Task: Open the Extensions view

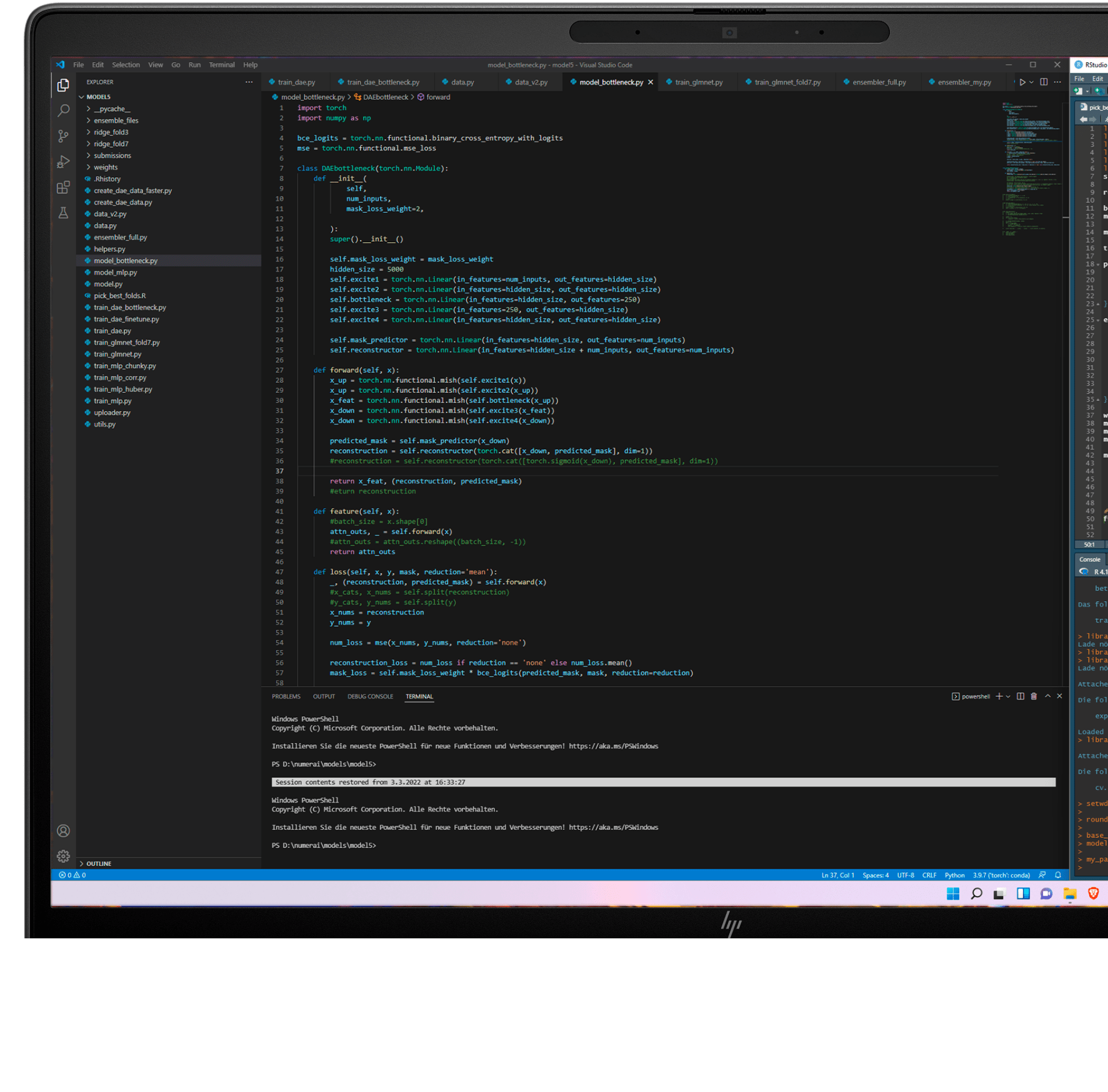Action: pos(63,188)
